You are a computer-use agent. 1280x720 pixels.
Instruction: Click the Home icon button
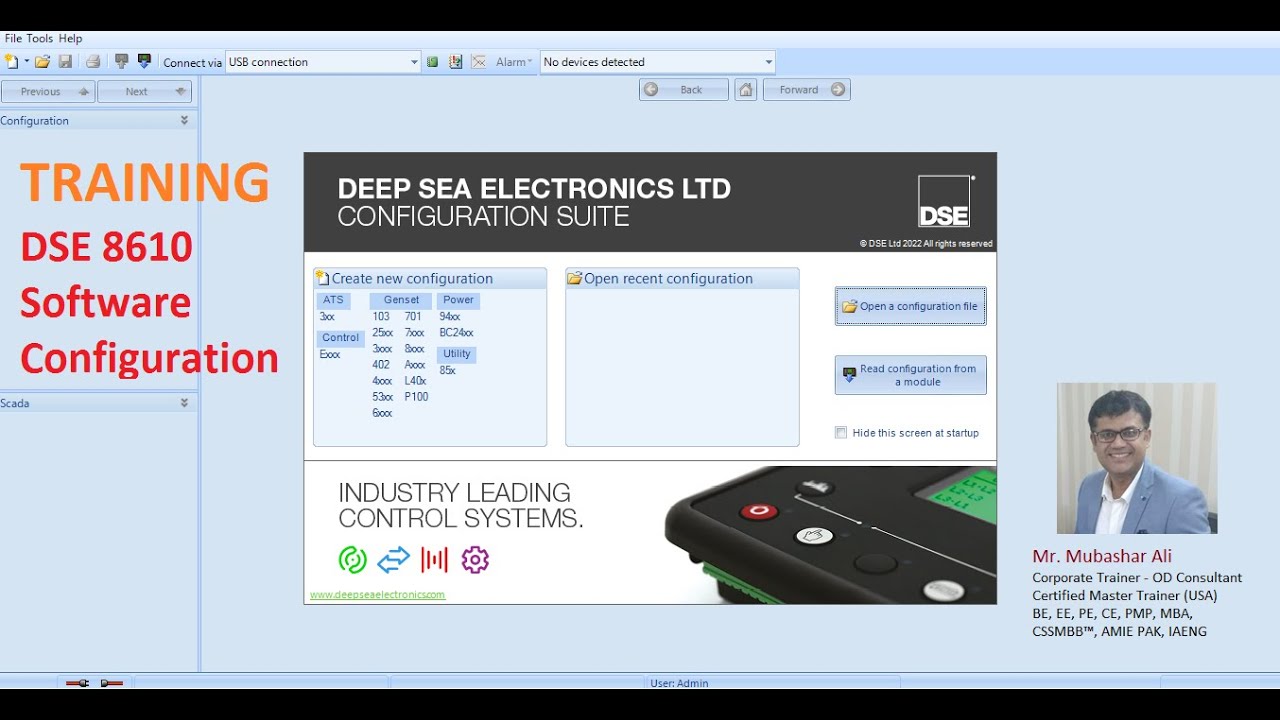tap(745, 90)
